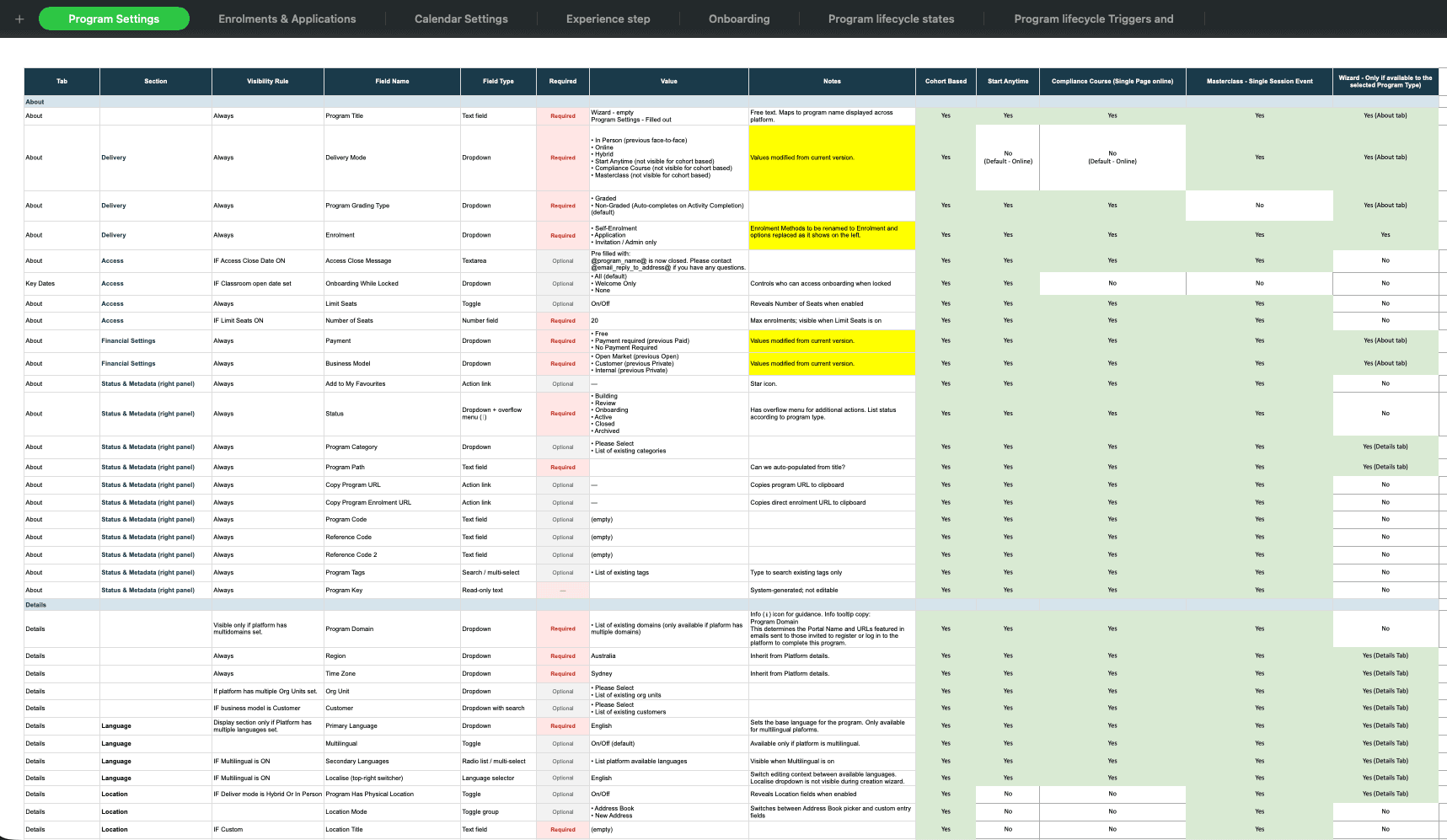Click the Sydney value cell
This screenshot has height=840, width=1447.
[x=669, y=674]
